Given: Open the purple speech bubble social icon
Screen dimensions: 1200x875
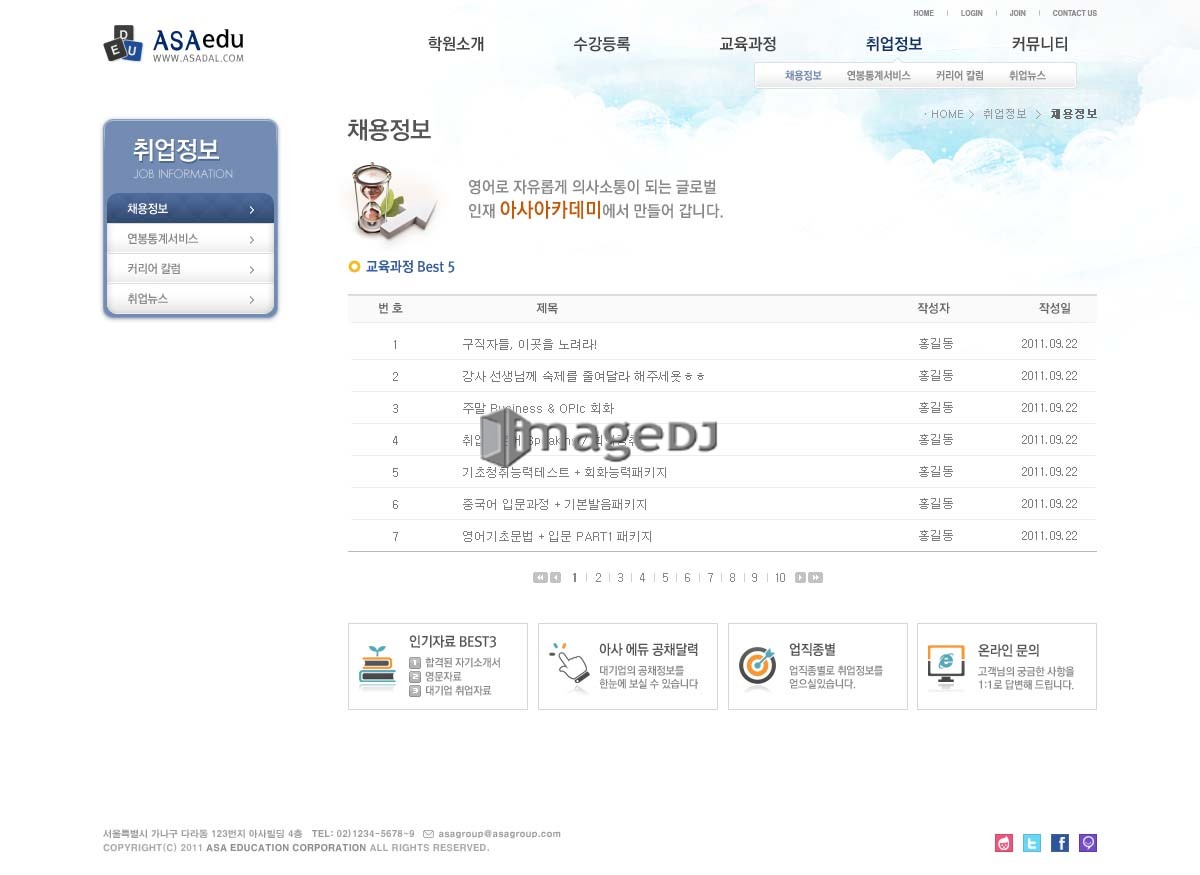Looking at the screenshot, I should (x=1088, y=843).
